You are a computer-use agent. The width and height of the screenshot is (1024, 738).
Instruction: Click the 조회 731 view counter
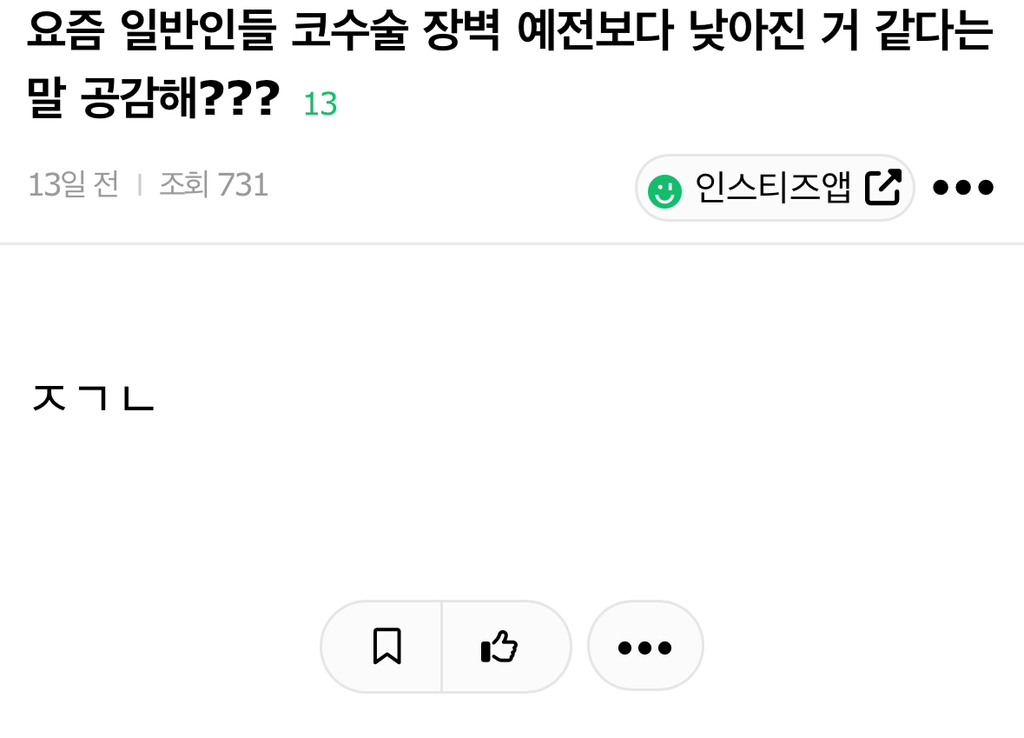point(212,185)
